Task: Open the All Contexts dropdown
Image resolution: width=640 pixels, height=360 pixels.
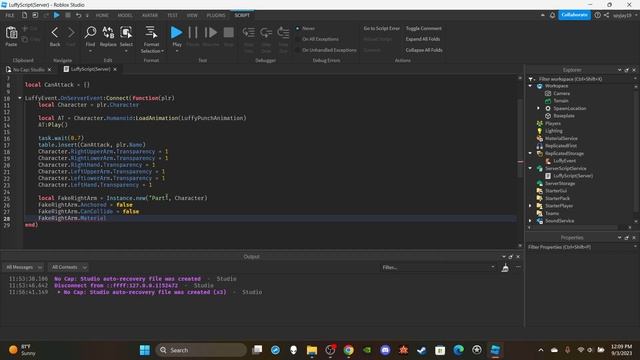Action: click(69, 267)
